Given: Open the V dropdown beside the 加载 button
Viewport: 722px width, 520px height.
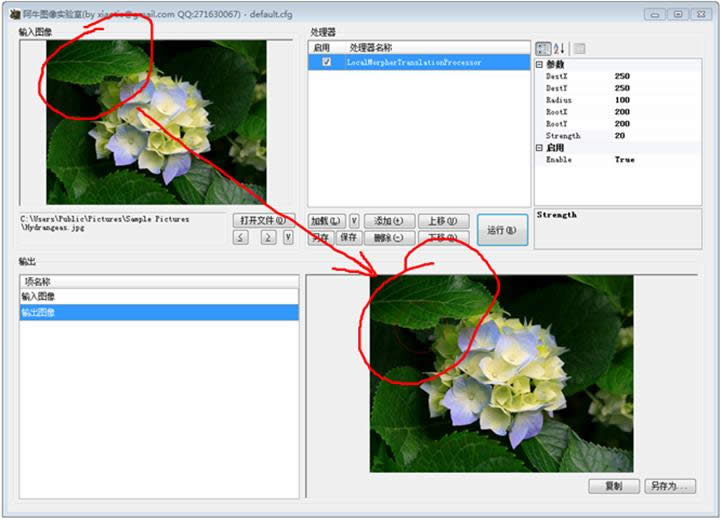Looking at the screenshot, I should pos(354,221).
